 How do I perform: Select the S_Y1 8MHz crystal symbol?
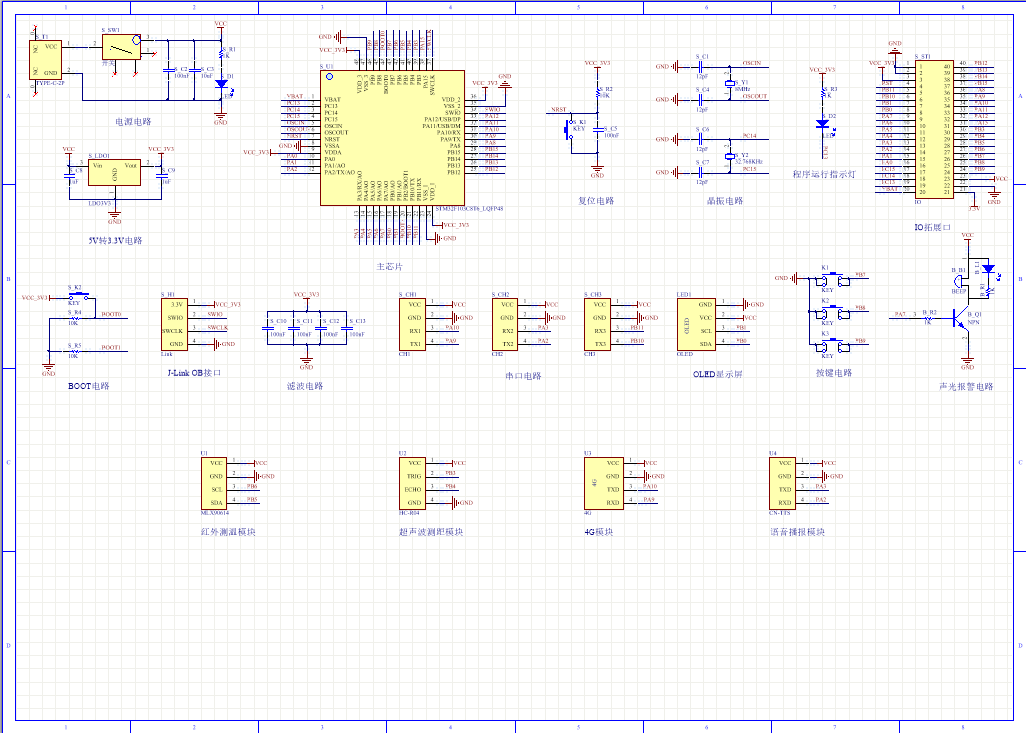point(730,84)
